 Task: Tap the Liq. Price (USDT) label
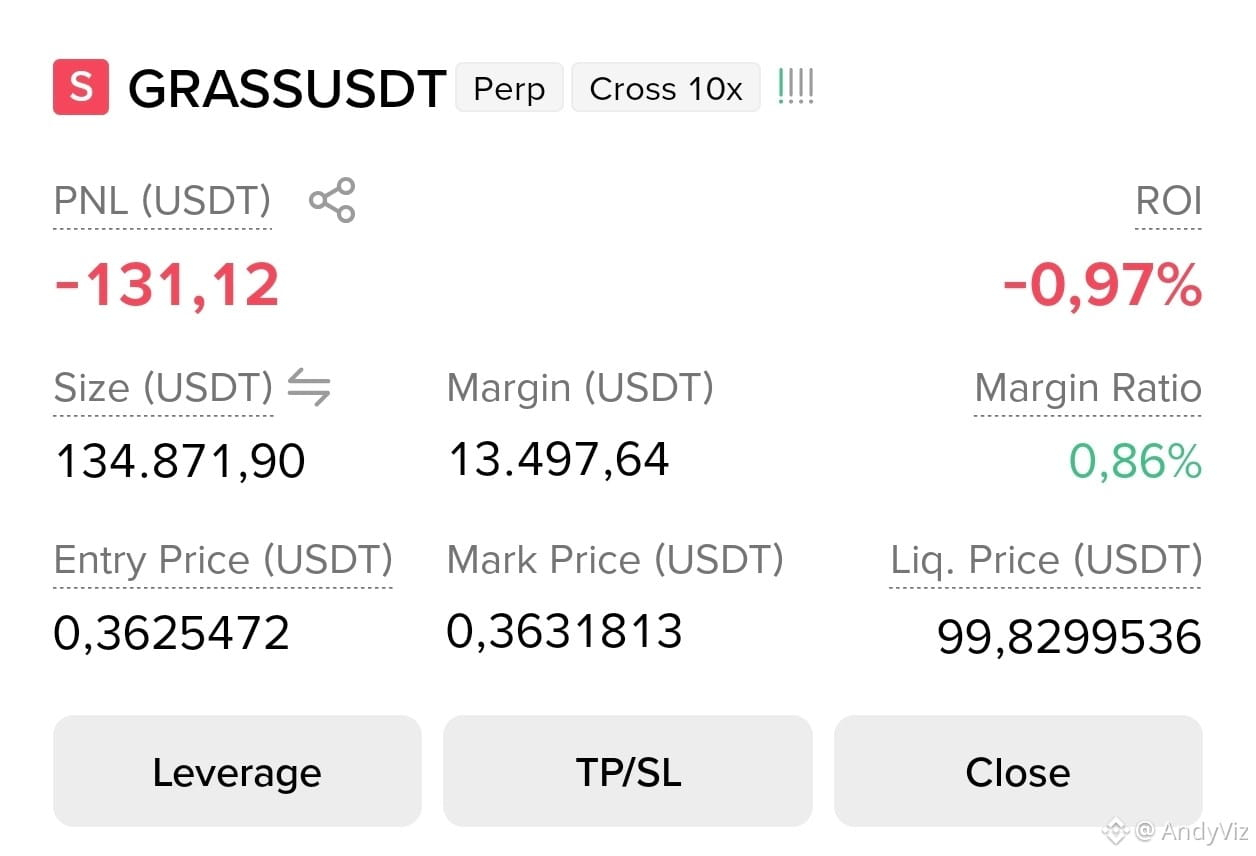[x=1046, y=560]
